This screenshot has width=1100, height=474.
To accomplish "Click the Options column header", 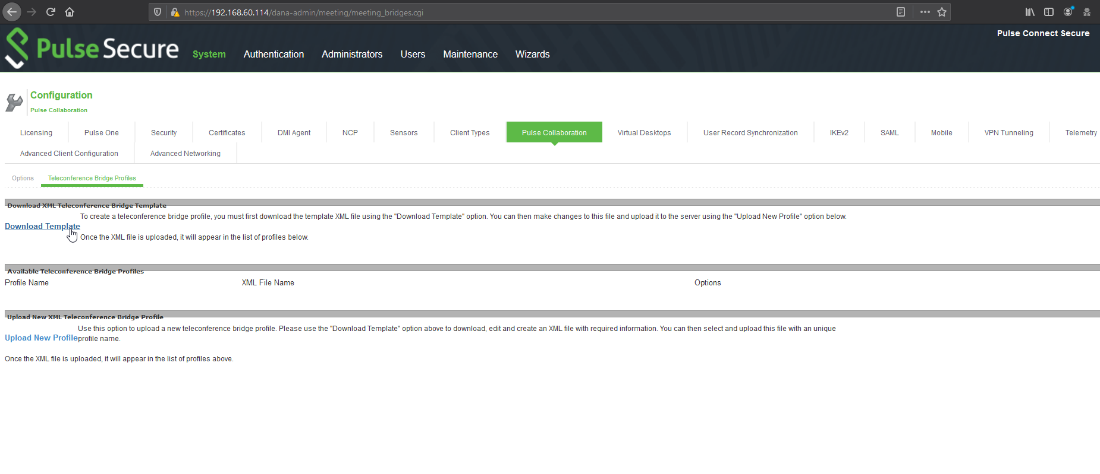I will click(708, 283).
